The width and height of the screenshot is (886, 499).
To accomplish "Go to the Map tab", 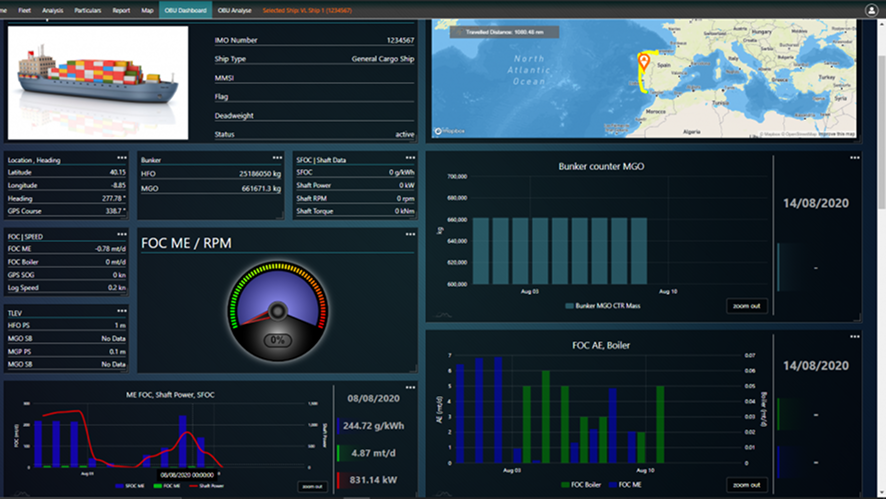I will [147, 10].
